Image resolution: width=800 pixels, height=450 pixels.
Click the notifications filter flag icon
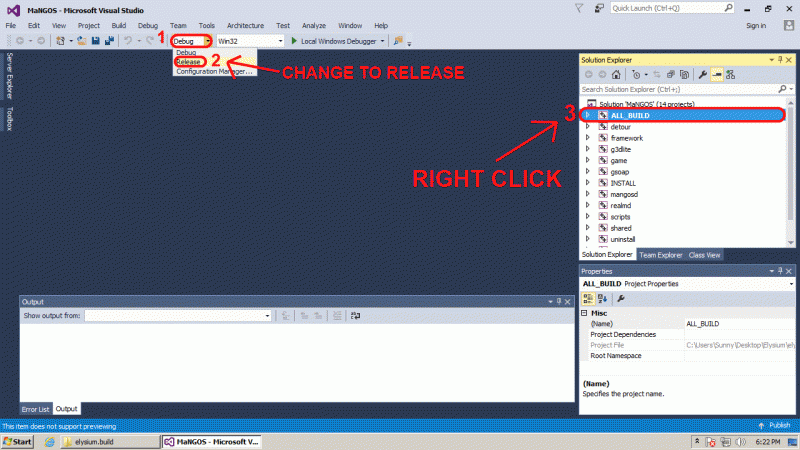[x=579, y=8]
